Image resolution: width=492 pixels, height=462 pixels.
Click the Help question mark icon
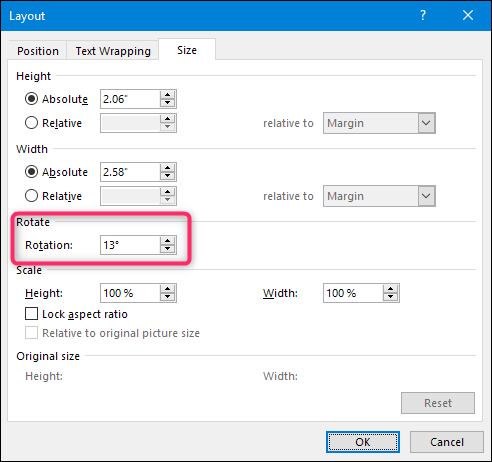pyautogui.click(x=423, y=15)
